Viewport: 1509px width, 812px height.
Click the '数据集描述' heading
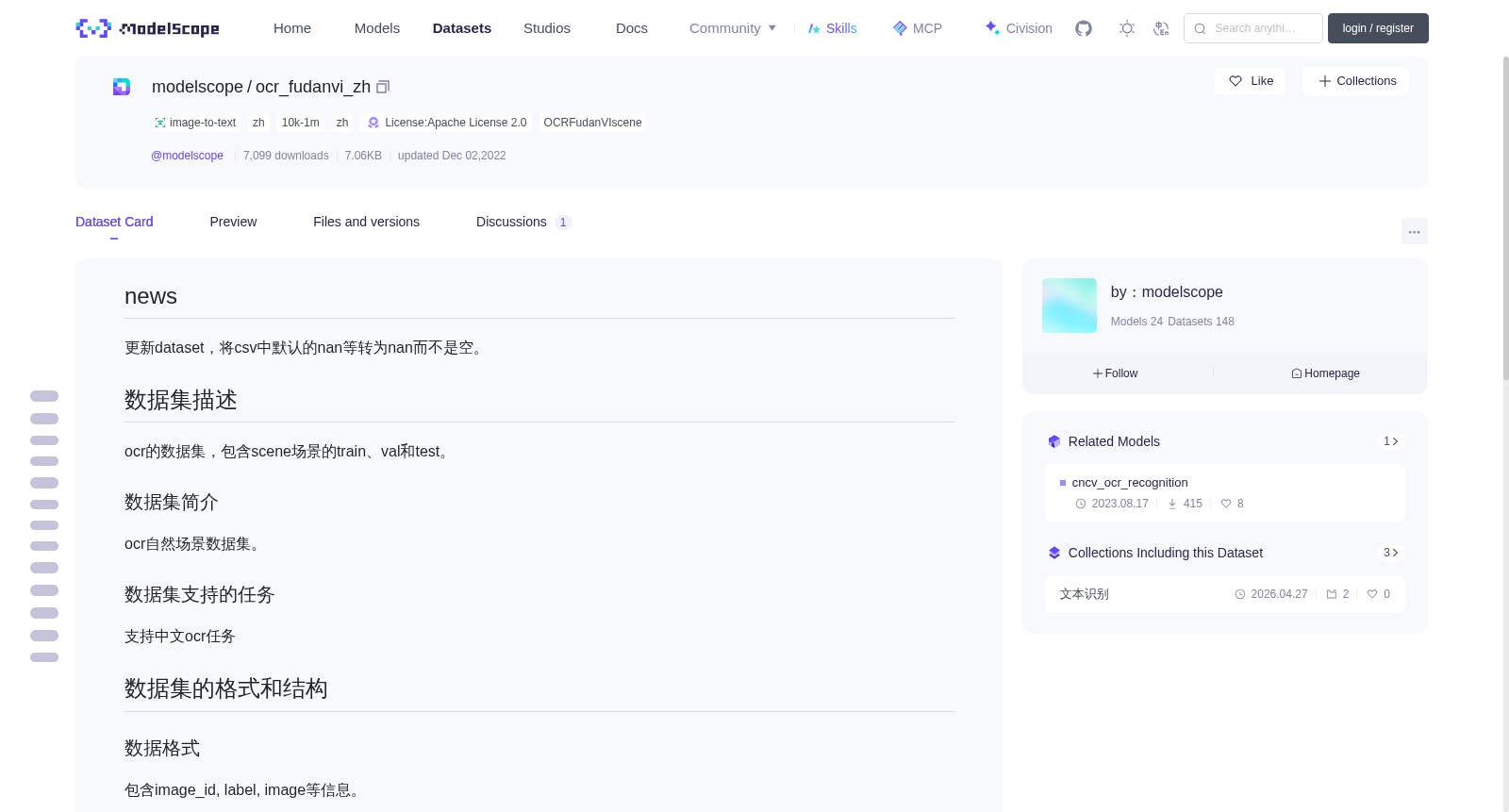tap(181, 400)
